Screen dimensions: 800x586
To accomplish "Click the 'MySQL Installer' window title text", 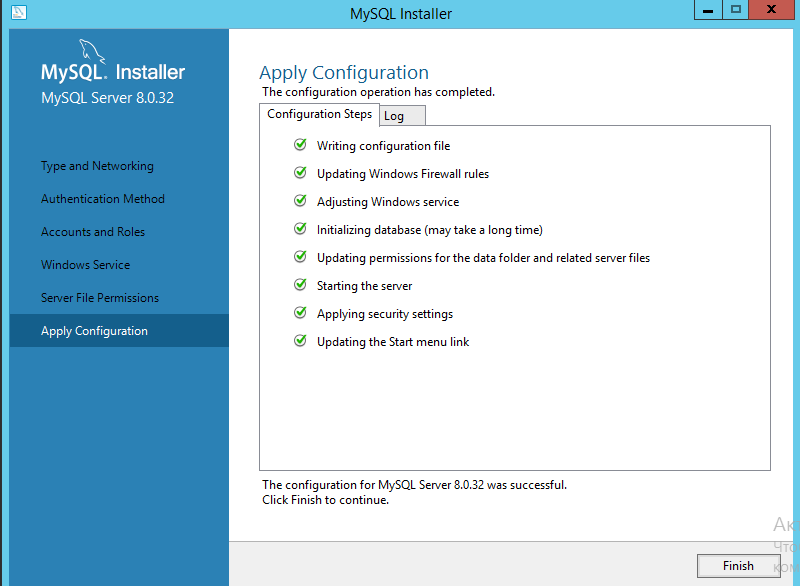I will point(401,14).
